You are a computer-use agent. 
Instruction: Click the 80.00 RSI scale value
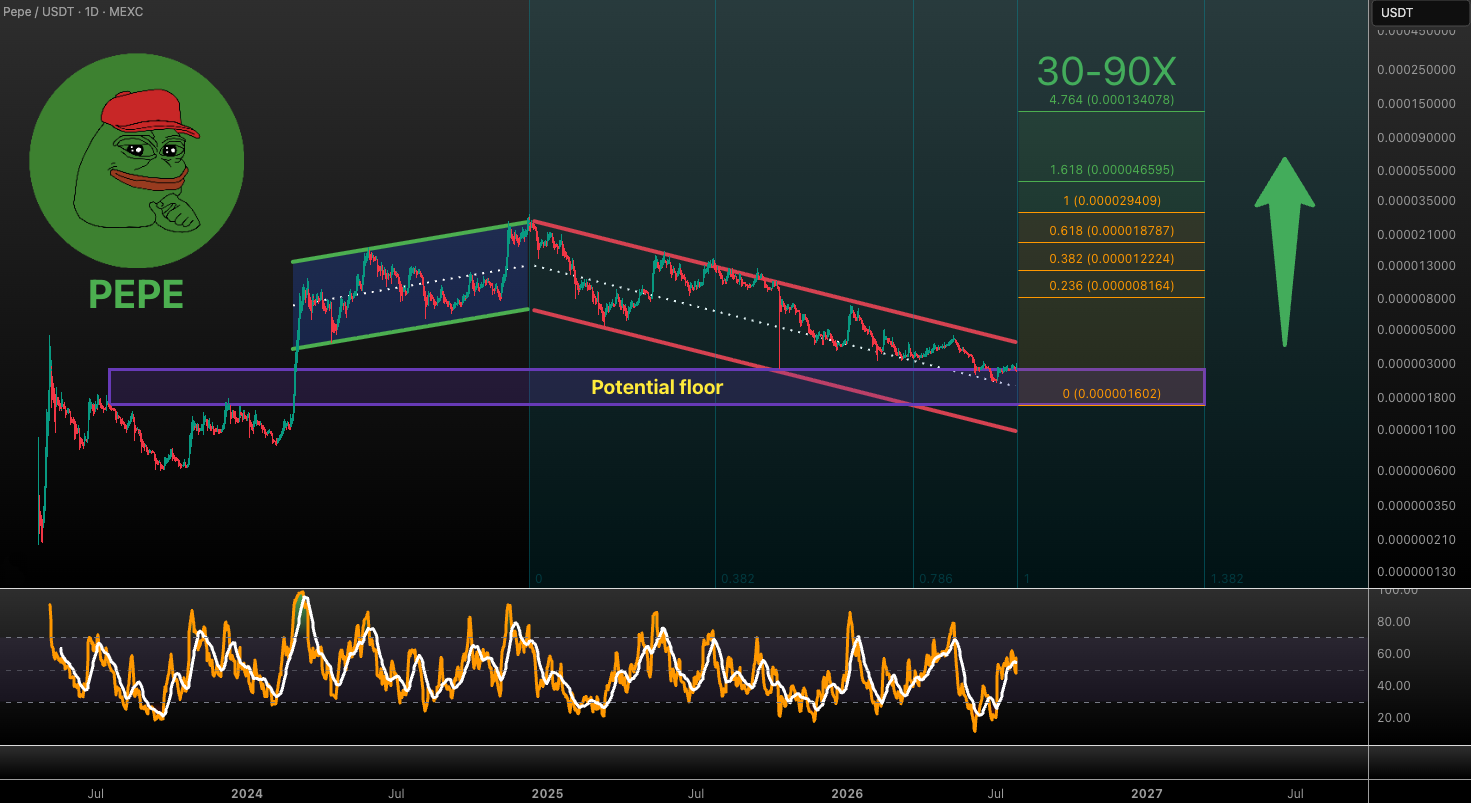click(x=1394, y=621)
